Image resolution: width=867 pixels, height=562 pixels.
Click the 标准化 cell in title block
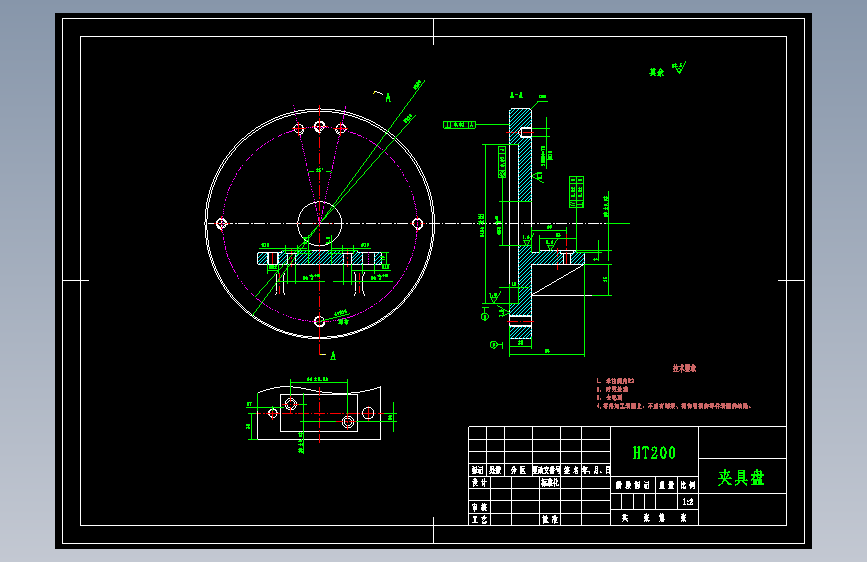550,482
